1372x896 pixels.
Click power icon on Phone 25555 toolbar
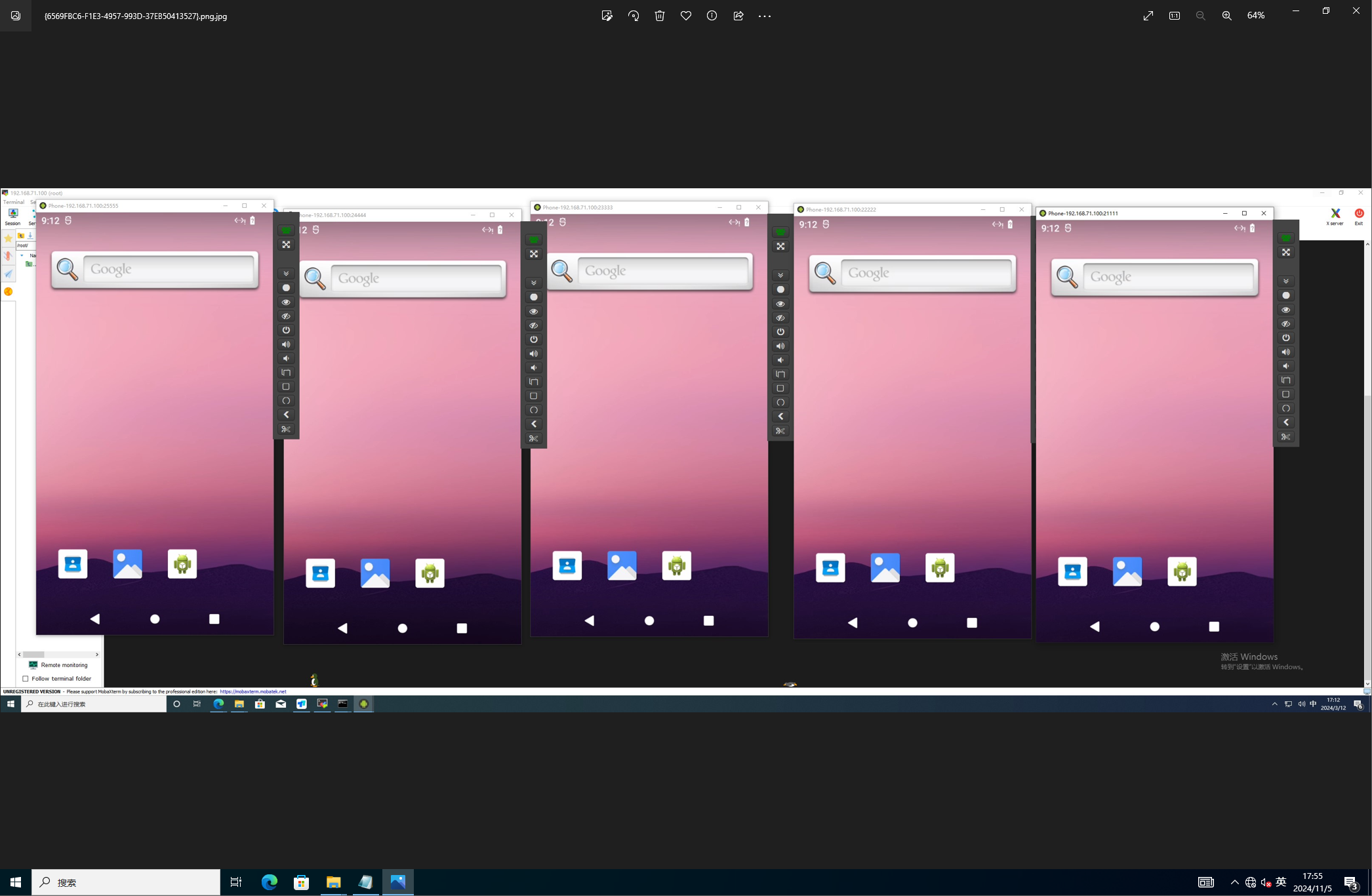(x=286, y=331)
